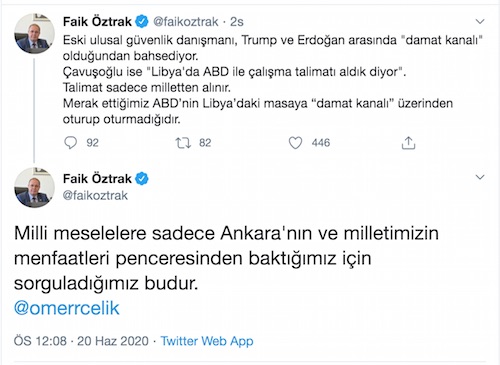Click Faik Öztrak name on second tweet
The image size is (500, 365).
(97, 179)
